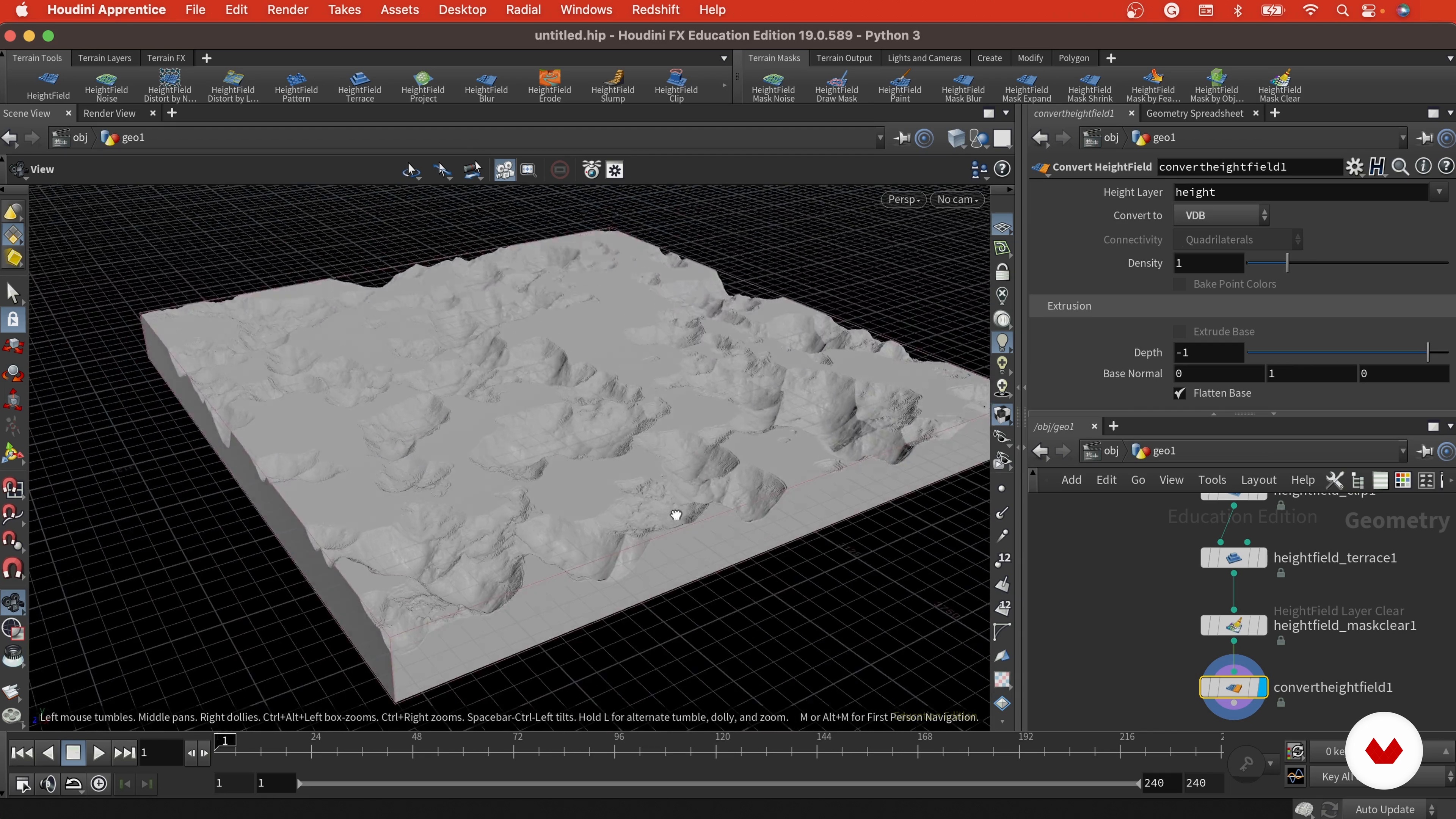The height and width of the screenshot is (819, 1456).
Task: Click frame 120 on the timeline
Action: point(716,751)
